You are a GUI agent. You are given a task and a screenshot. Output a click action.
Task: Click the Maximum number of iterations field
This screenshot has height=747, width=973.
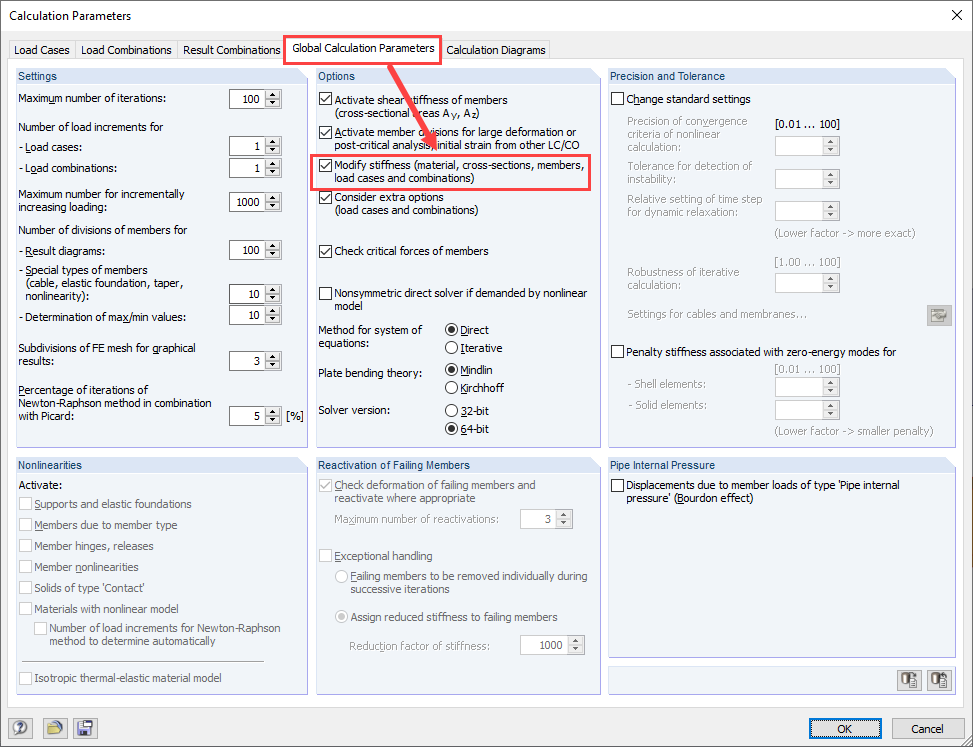pyautogui.click(x=247, y=99)
